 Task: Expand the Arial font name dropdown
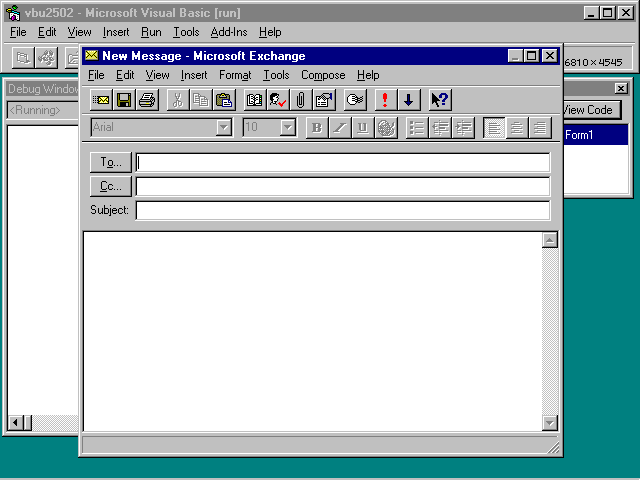click(224, 127)
